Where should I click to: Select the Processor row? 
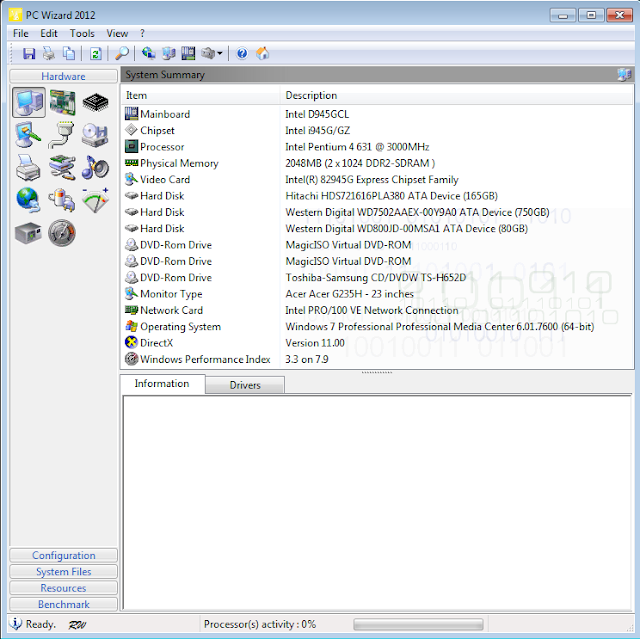tap(377, 147)
